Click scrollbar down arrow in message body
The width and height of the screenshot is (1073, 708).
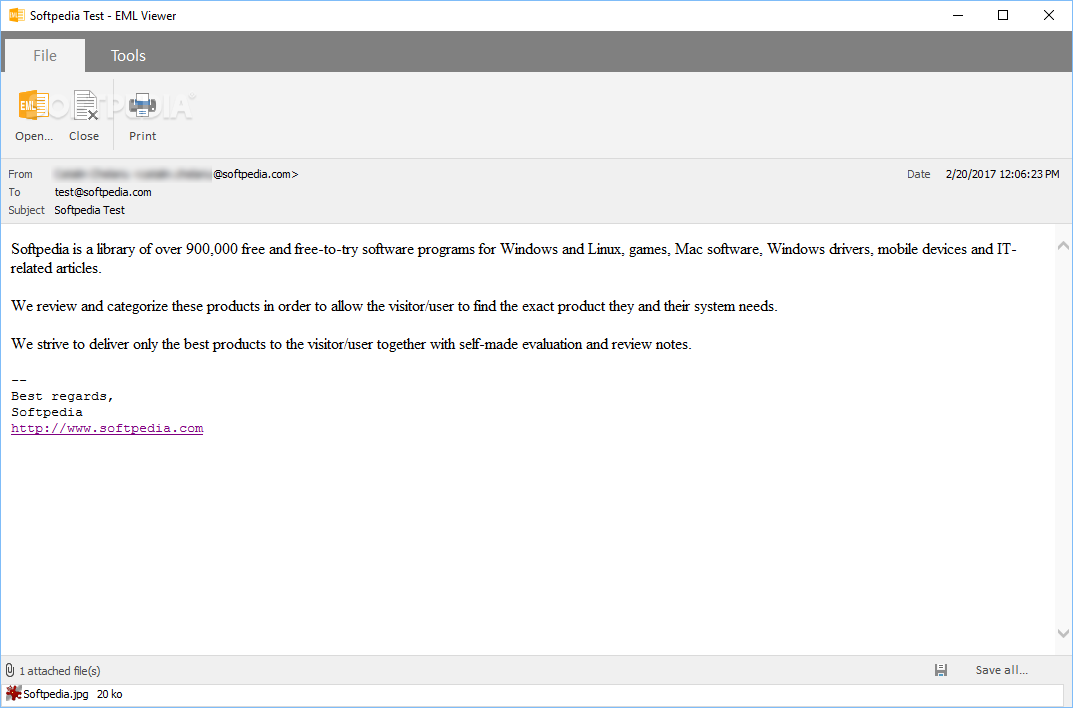click(x=1063, y=633)
